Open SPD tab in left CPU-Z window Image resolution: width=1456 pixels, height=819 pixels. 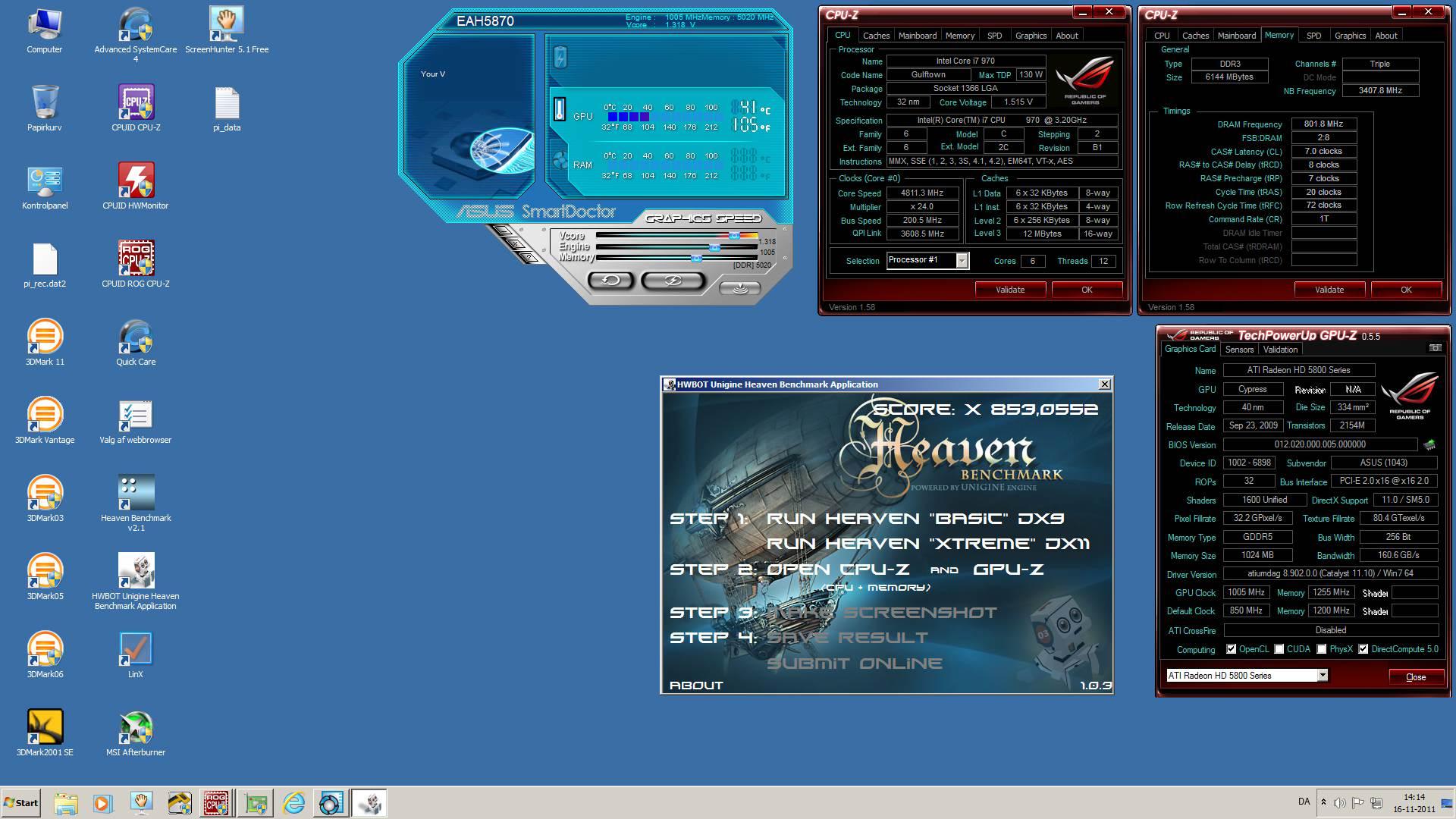click(x=994, y=36)
